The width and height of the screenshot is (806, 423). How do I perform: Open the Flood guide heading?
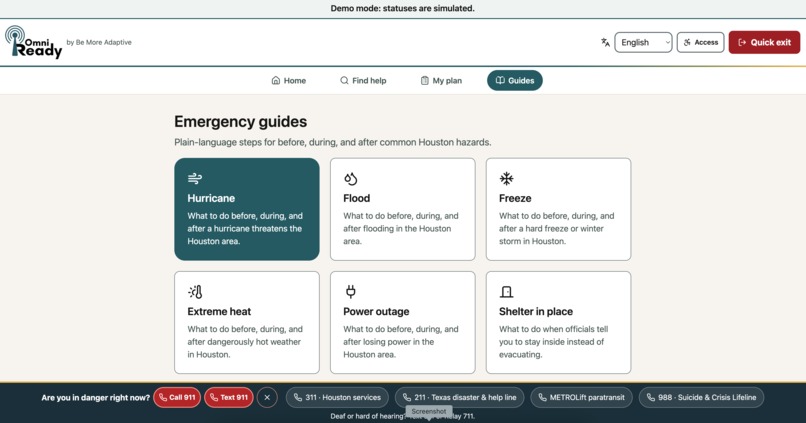[356, 198]
